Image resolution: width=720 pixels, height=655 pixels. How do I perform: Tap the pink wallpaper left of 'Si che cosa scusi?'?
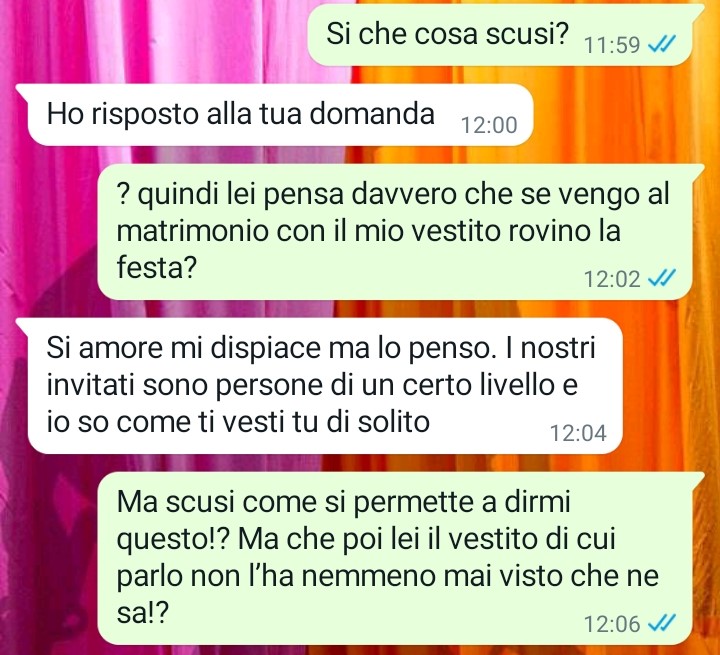coord(152,35)
